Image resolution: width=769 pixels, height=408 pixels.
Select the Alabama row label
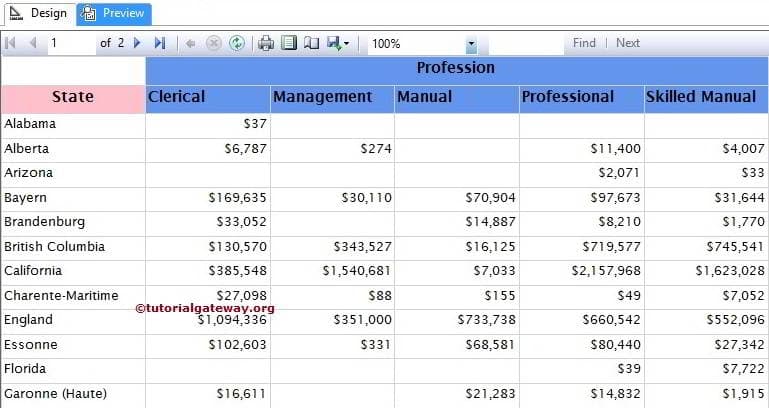[x=30, y=124]
